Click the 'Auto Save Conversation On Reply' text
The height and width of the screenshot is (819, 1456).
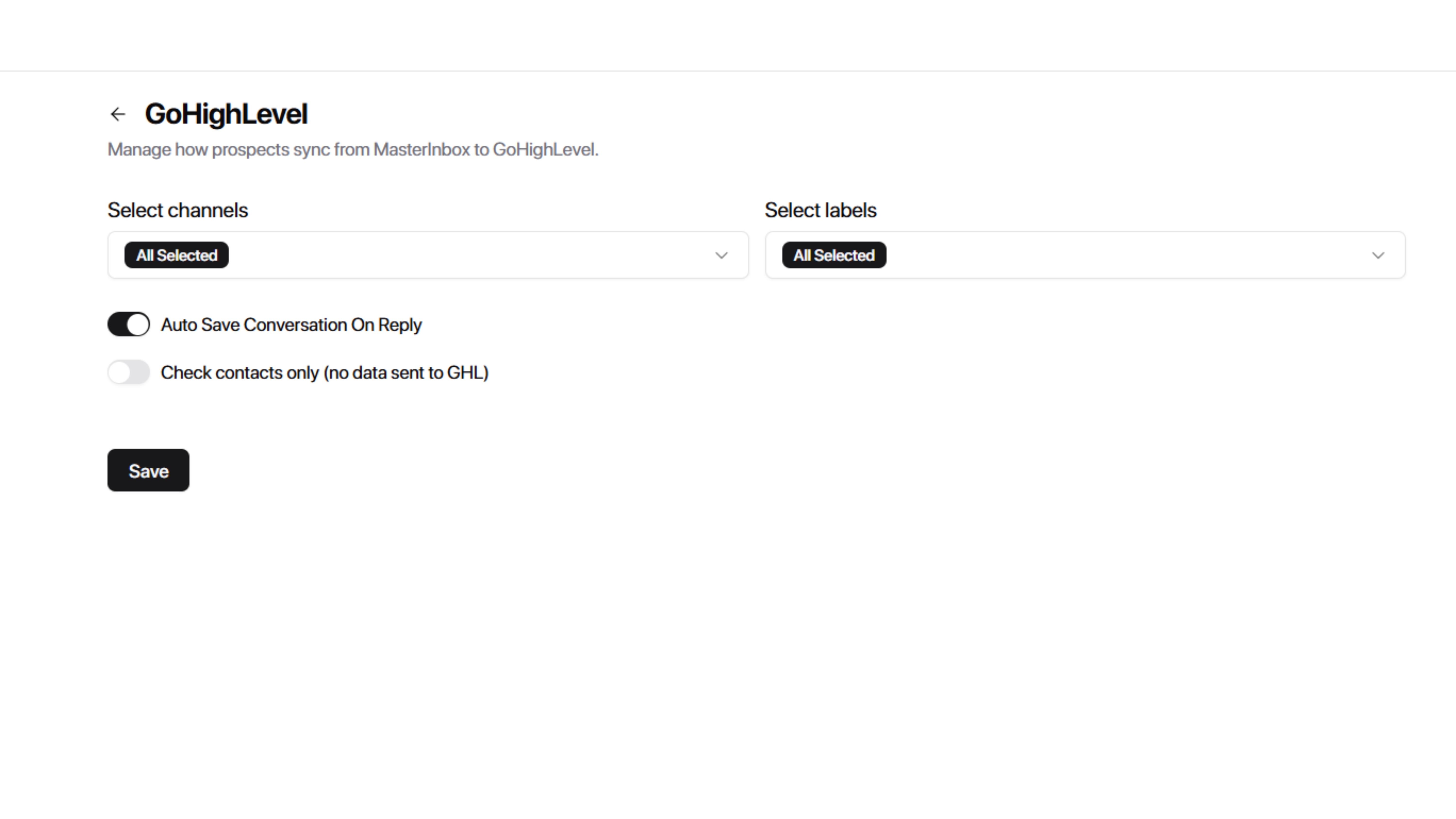291,325
